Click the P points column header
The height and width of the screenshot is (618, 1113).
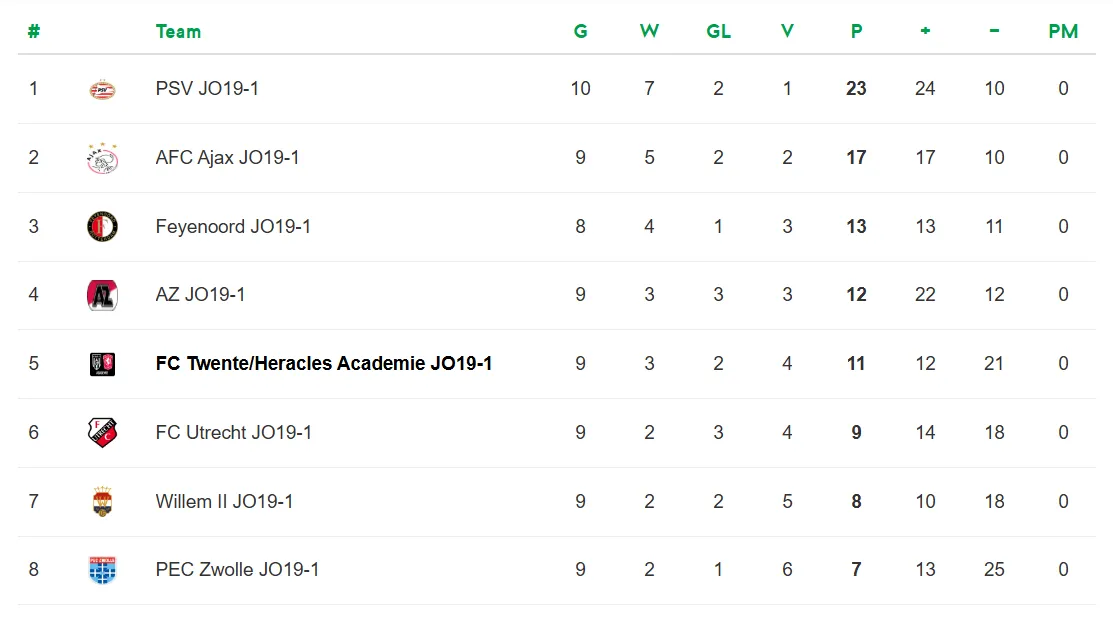coord(856,32)
